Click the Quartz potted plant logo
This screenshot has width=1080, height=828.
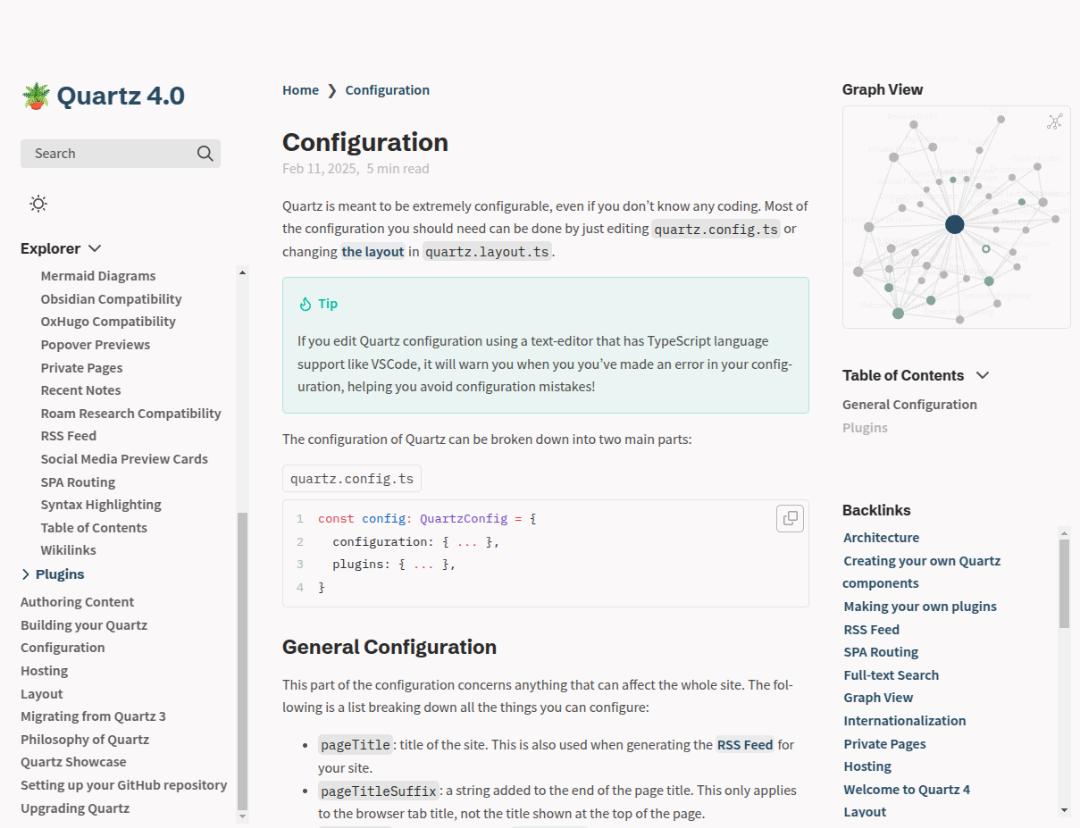pyautogui.click(x=36, y=96)
